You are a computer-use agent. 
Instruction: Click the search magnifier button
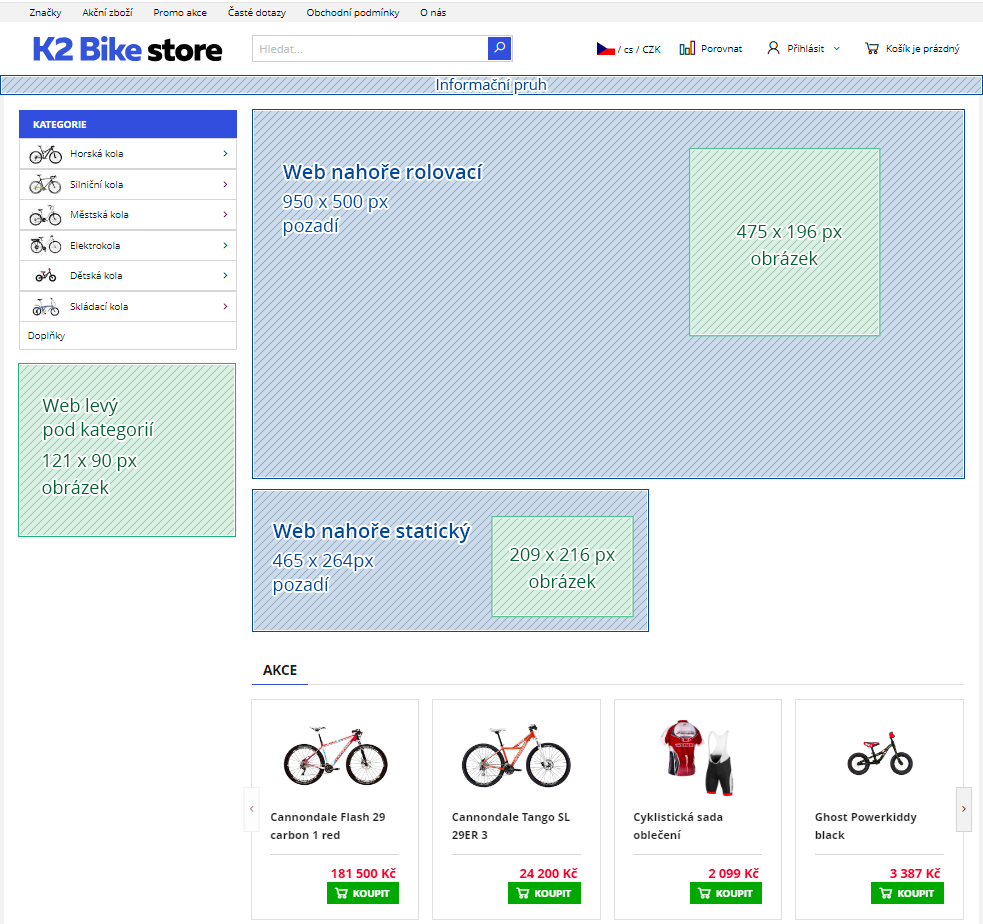pos(499,48)
